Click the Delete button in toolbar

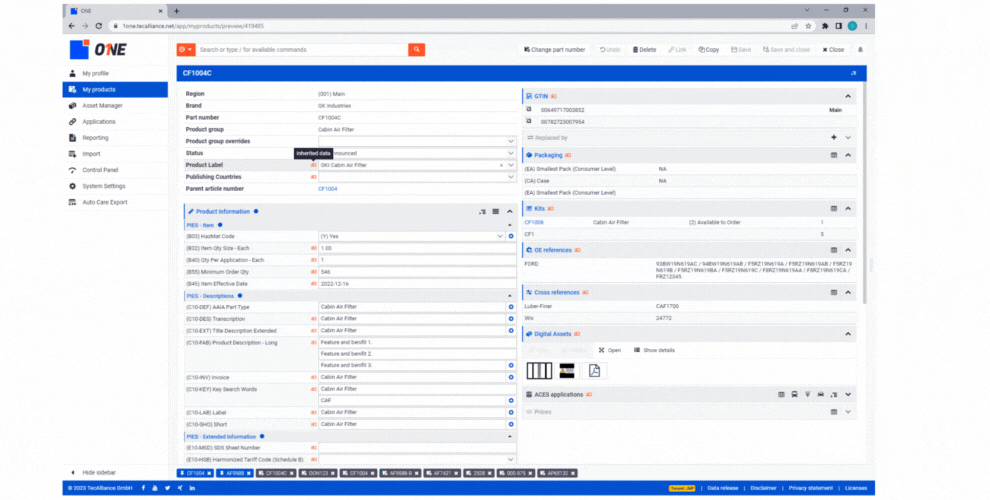(x=643, y=49)
